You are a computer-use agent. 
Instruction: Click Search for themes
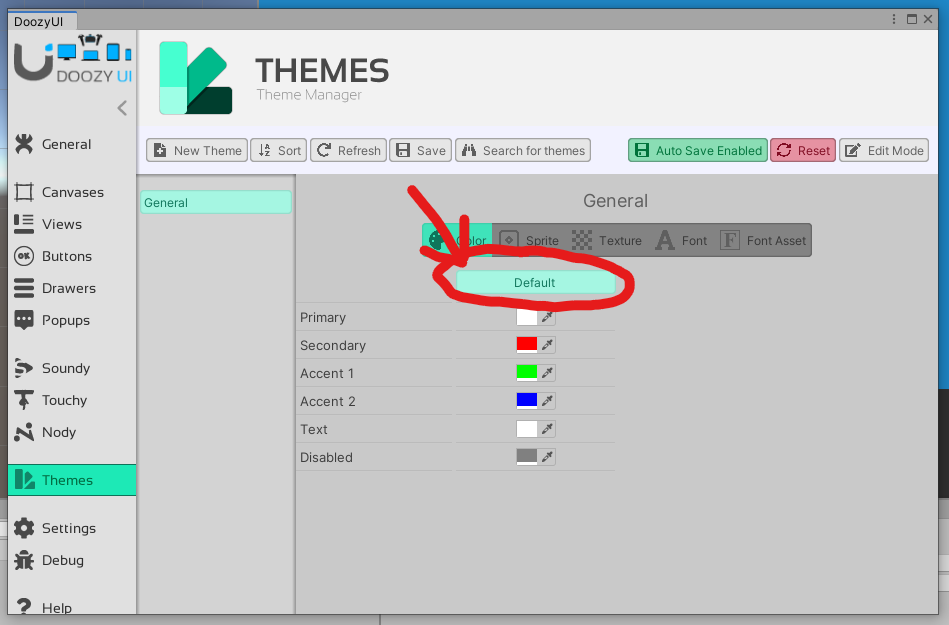click(523, 151)
